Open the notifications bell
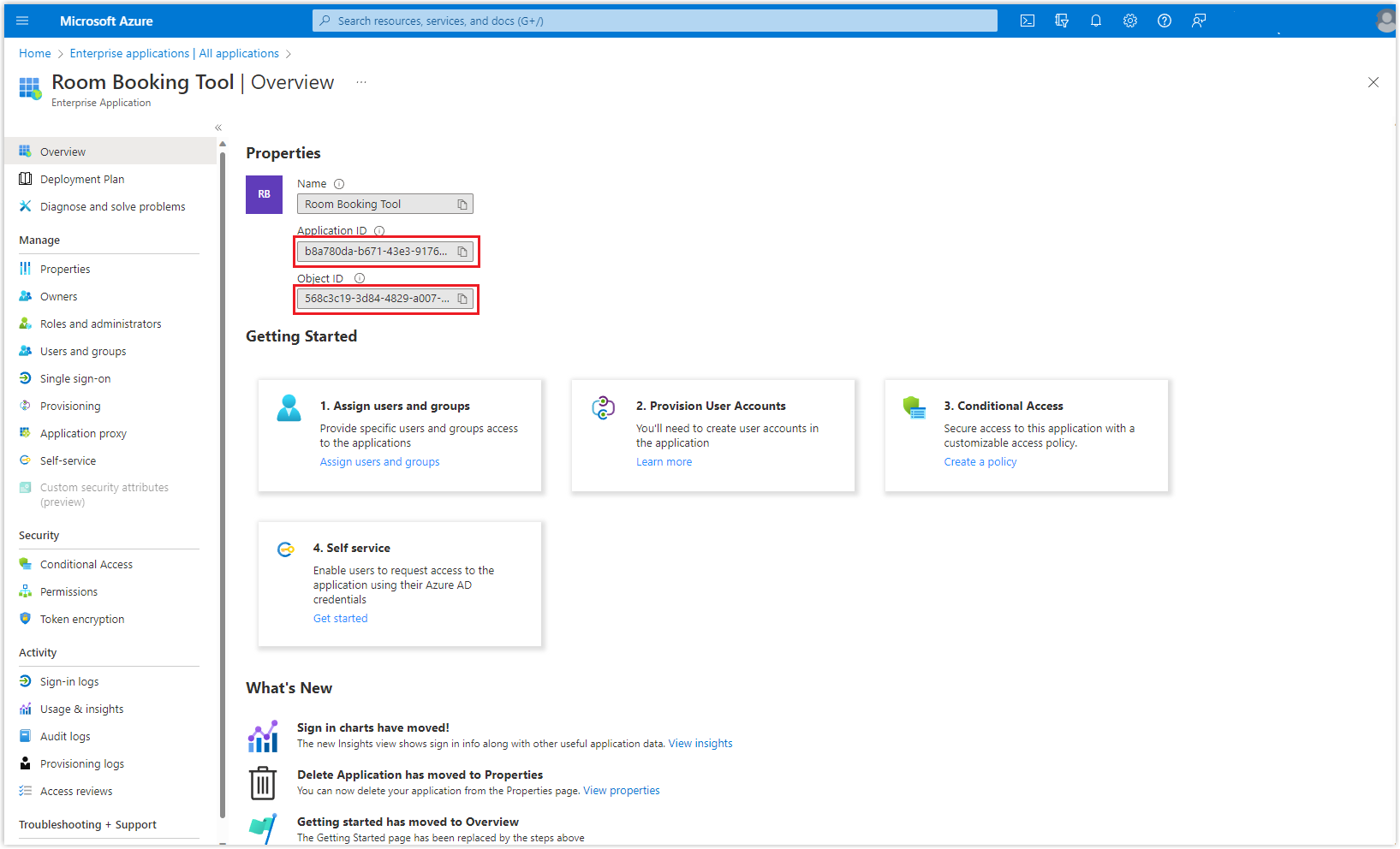Image resolution: width=1400 pixels, height=849 pixels. coord(1096,21)
